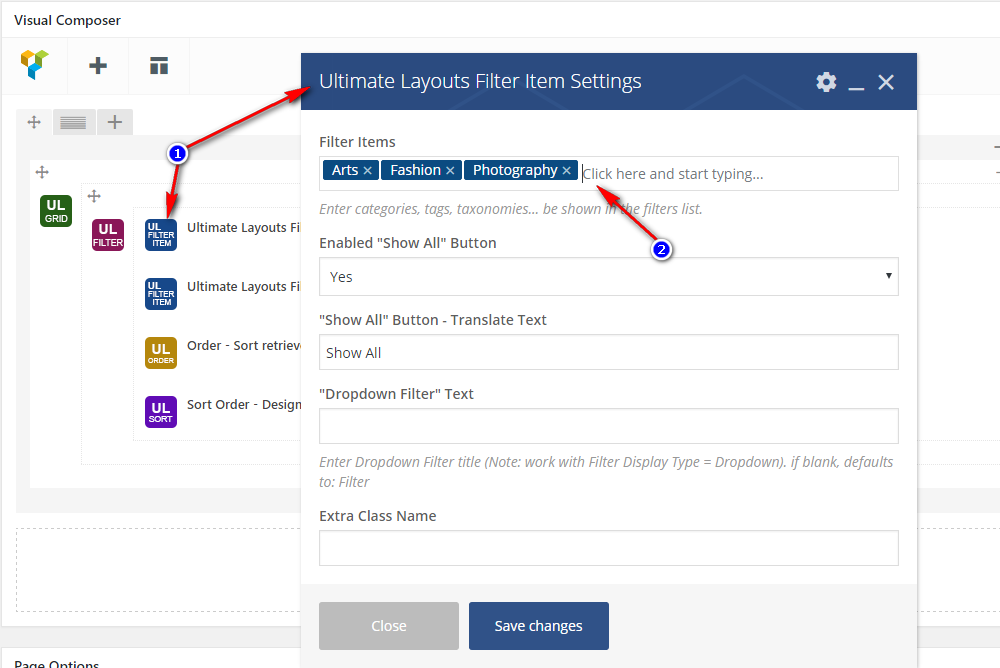
Task: Click the green UL Grid element icon
Action: (56, 211)
